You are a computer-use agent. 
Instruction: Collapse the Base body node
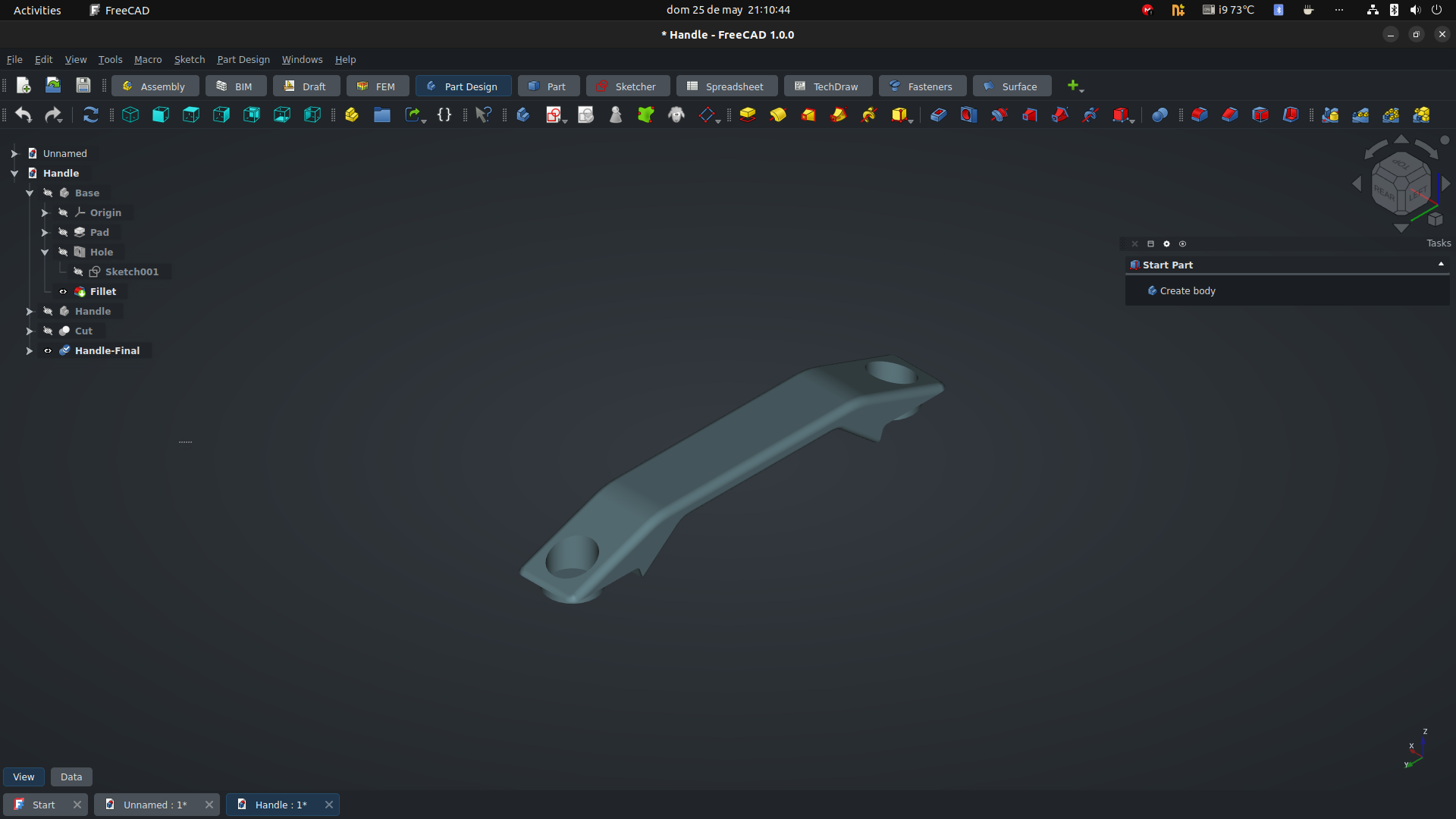pyautogui.click(x=29, y=193)
